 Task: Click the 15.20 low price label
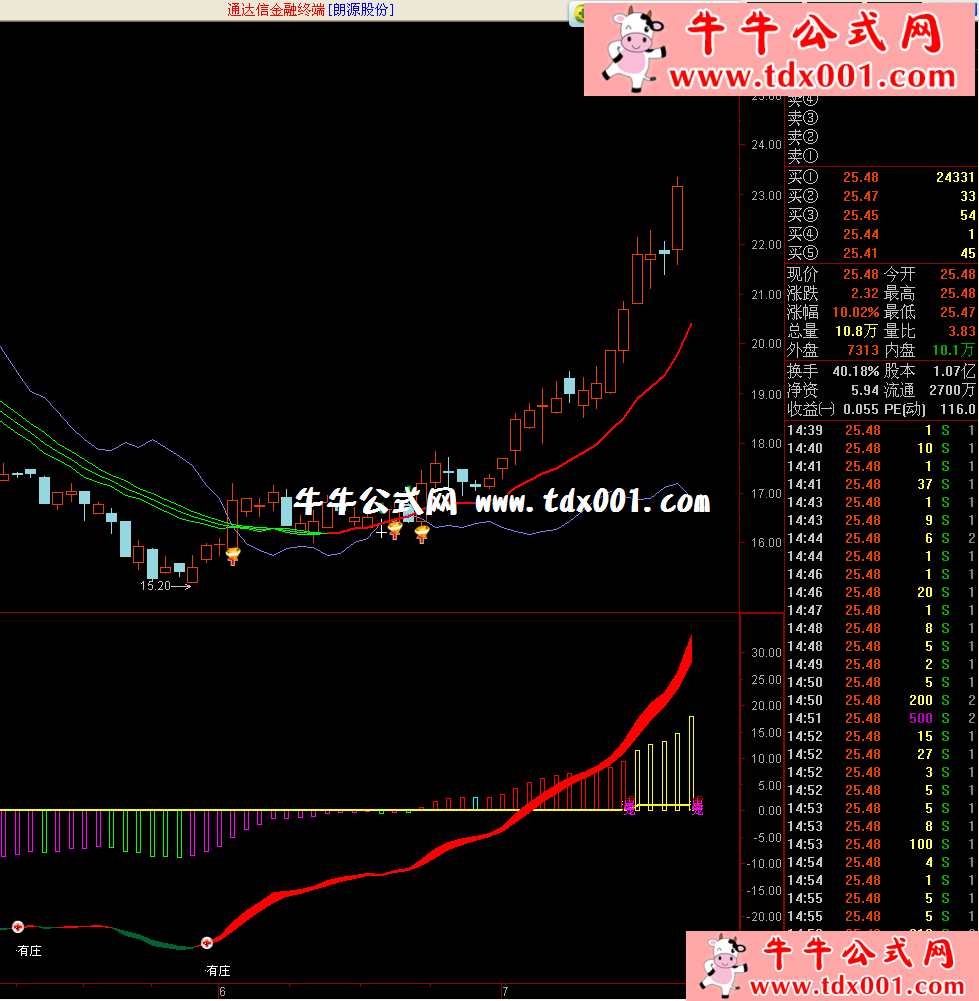point(155,586)
